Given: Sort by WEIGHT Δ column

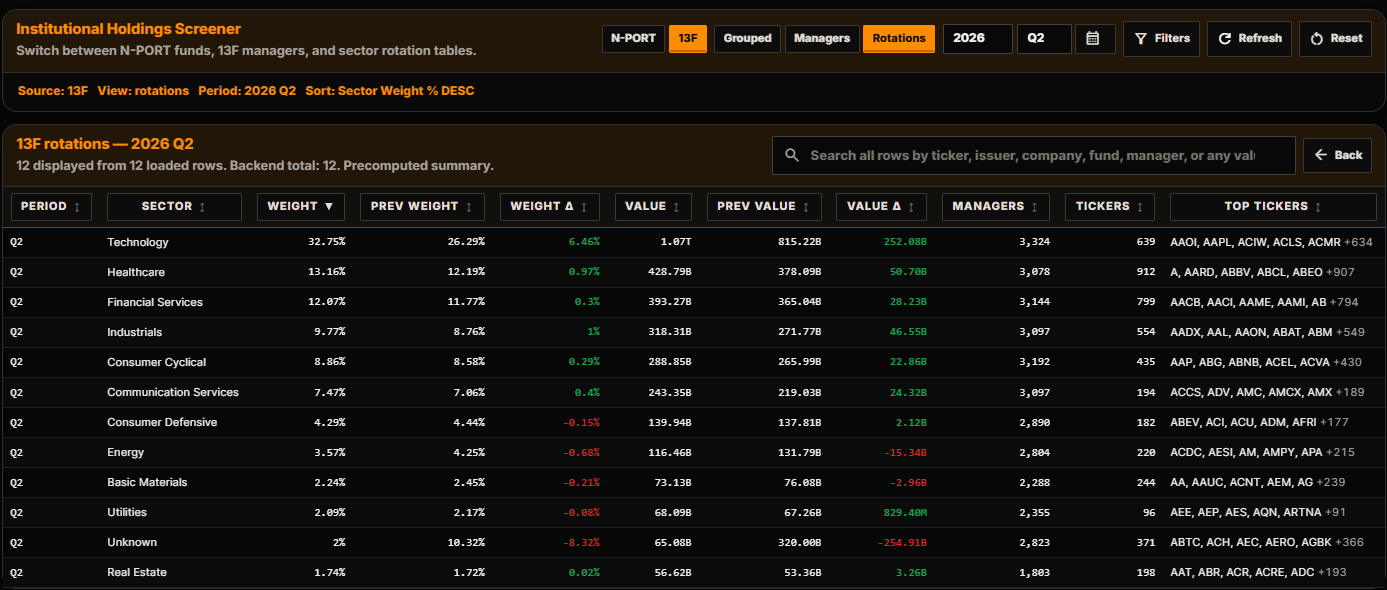Looking at the screenshot, I should [549, 206].
